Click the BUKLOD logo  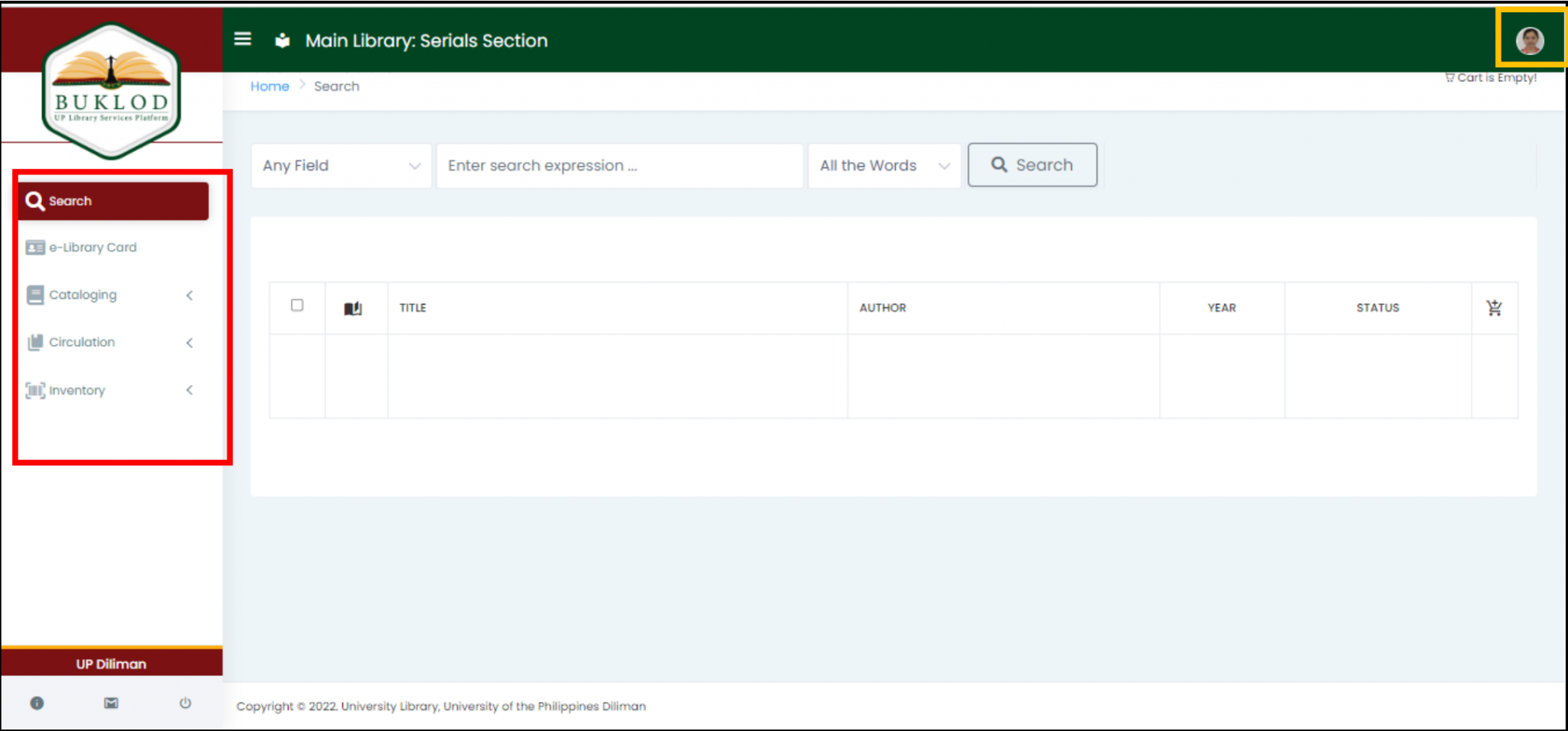pos(112,90)
